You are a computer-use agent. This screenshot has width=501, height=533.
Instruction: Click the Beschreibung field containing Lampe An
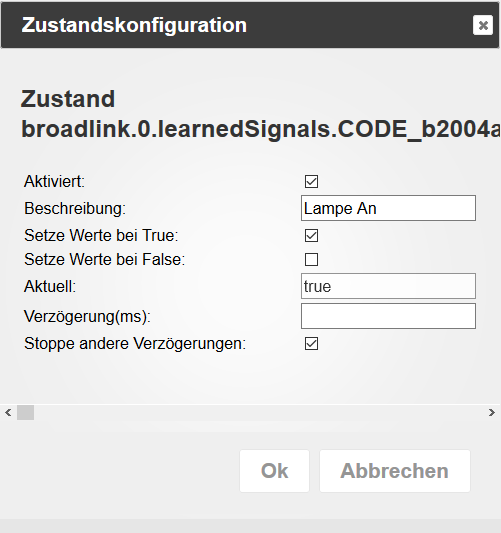click(x=388, y=208)
